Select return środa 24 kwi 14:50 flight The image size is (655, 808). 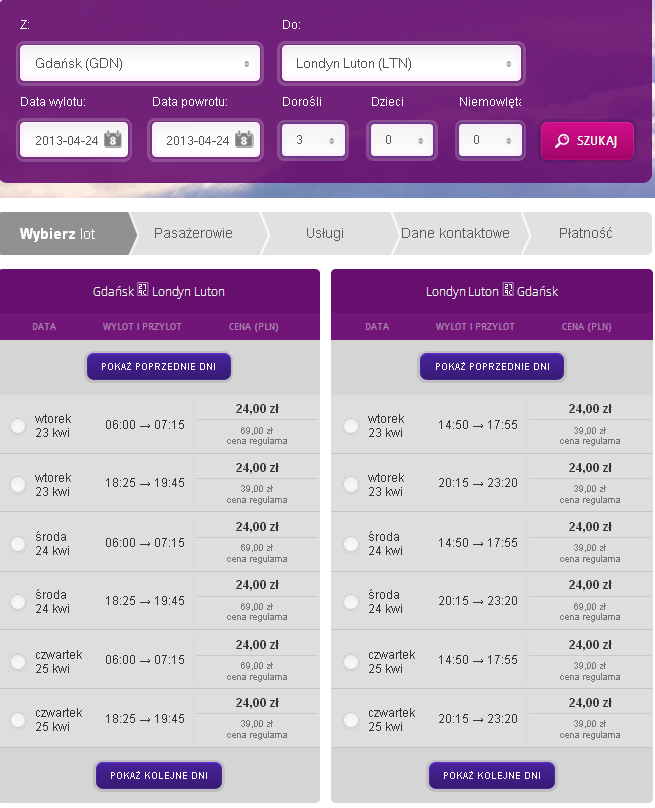tap(351, 544)
